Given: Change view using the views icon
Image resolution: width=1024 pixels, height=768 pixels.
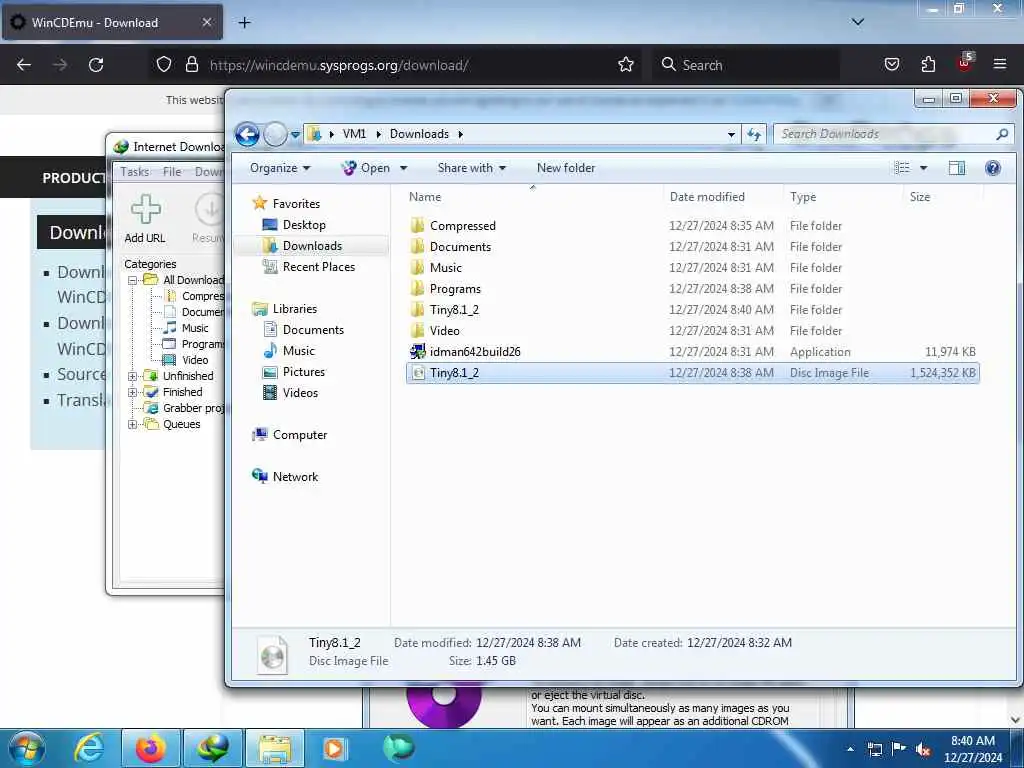Looking at the screenshot, I should click(901, 168).
